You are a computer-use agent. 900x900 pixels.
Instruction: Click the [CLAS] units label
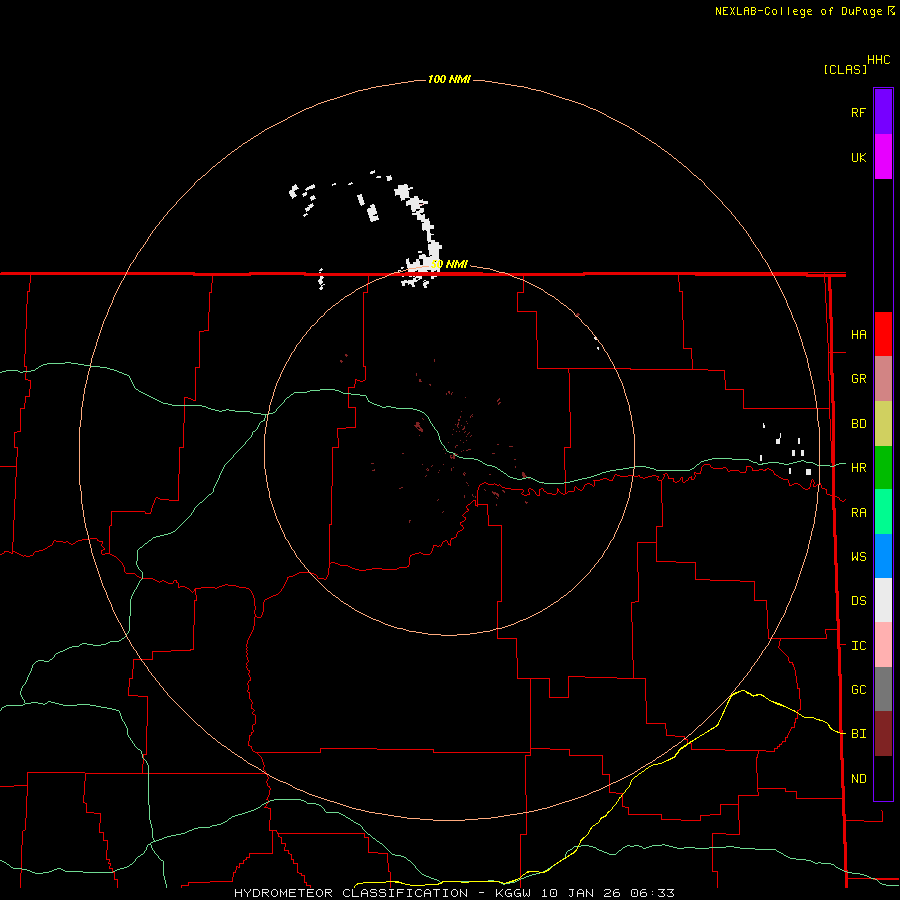point(845,69)
